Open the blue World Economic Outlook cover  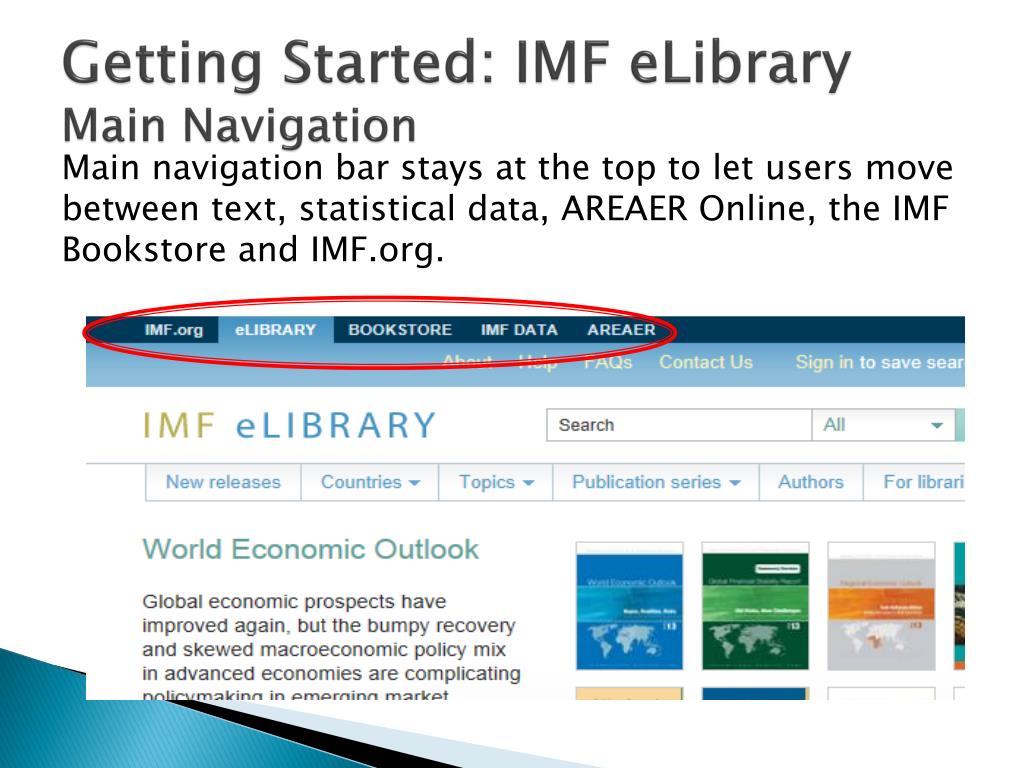630,606
